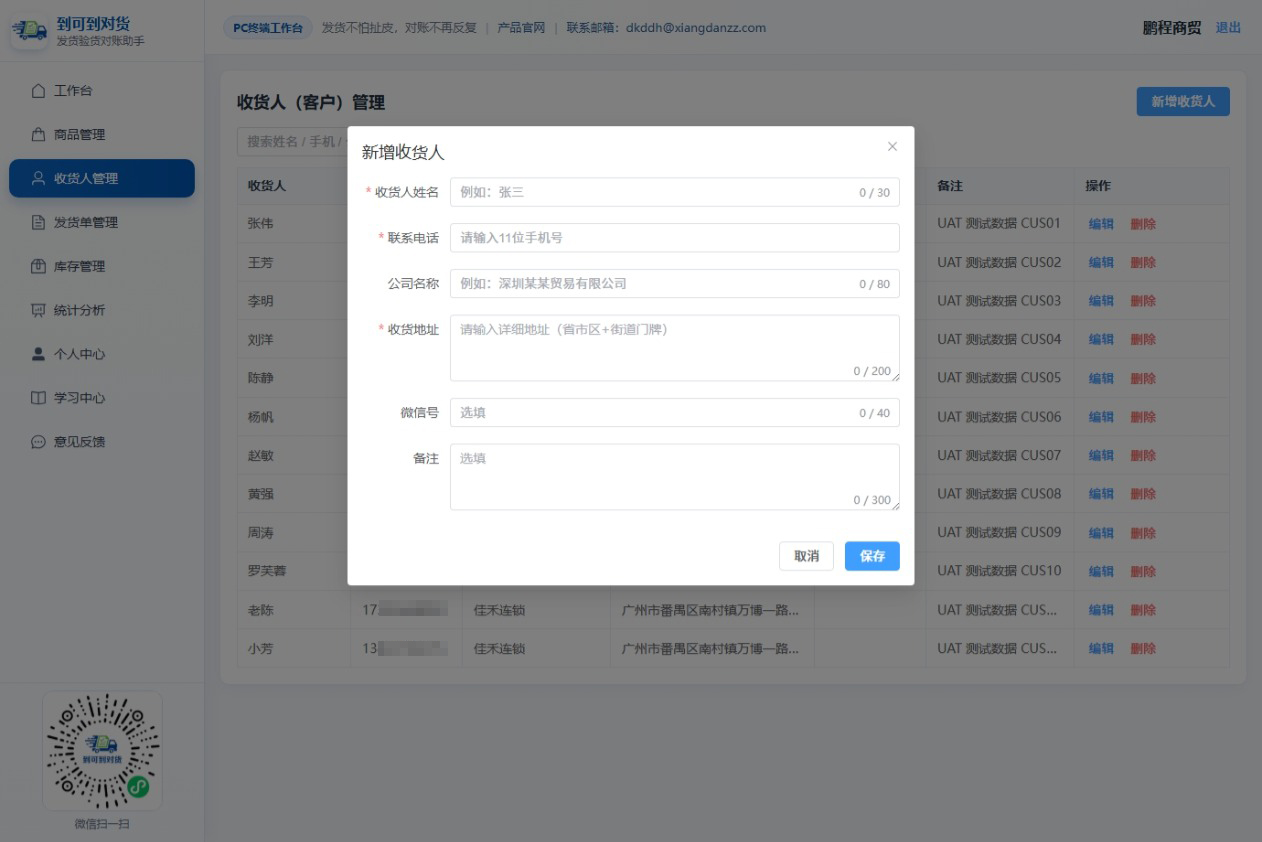
Task: Click the 退出 logout link
Action: point(1228,28)
